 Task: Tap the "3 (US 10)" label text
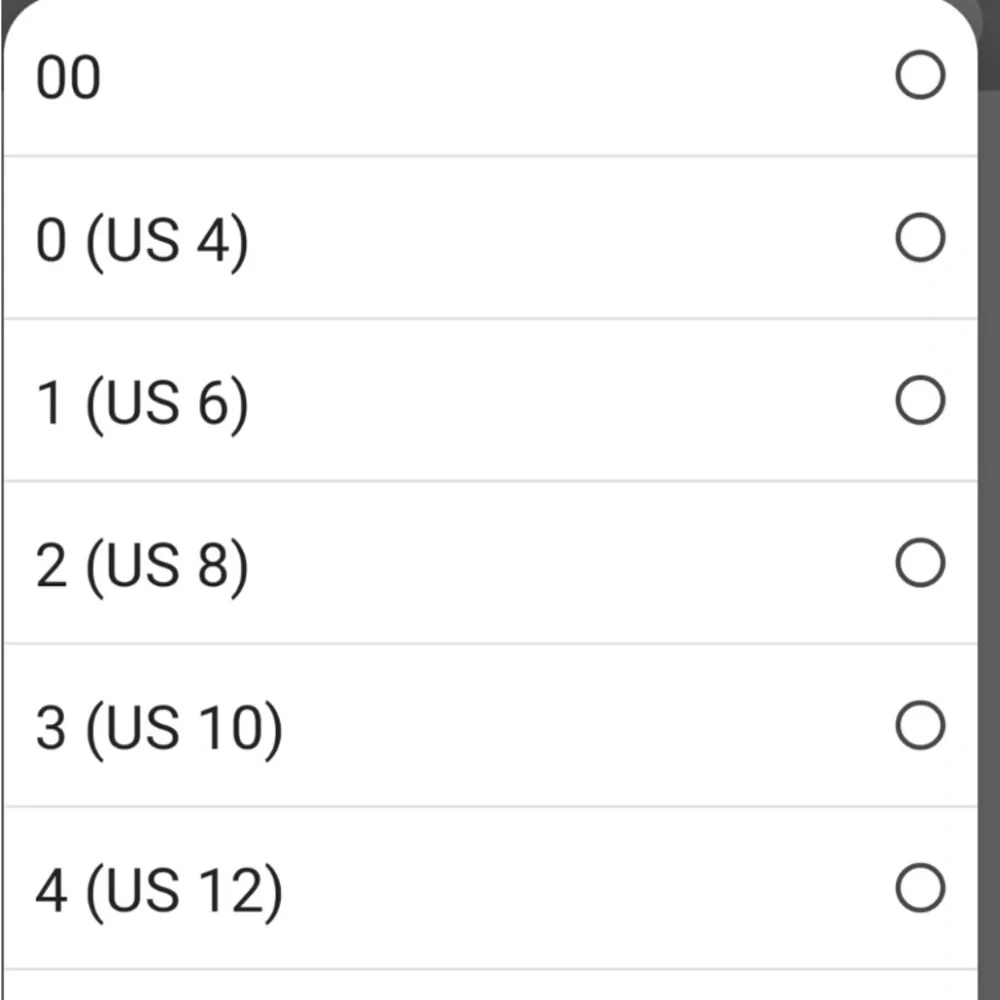(x=159, y=729)
